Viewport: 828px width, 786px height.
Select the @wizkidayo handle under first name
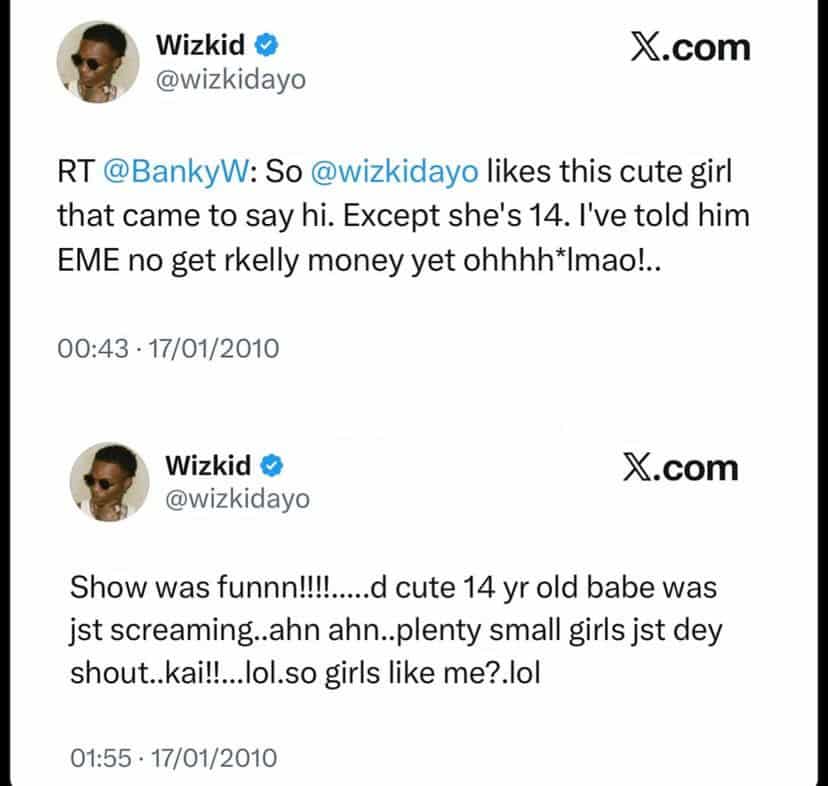point(231,80)
